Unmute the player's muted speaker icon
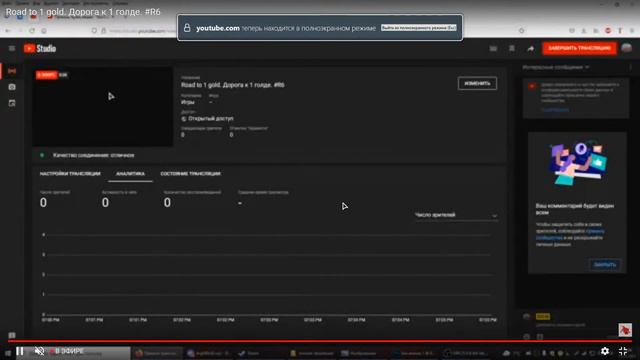The image size is (640, 360). (39, 351)
